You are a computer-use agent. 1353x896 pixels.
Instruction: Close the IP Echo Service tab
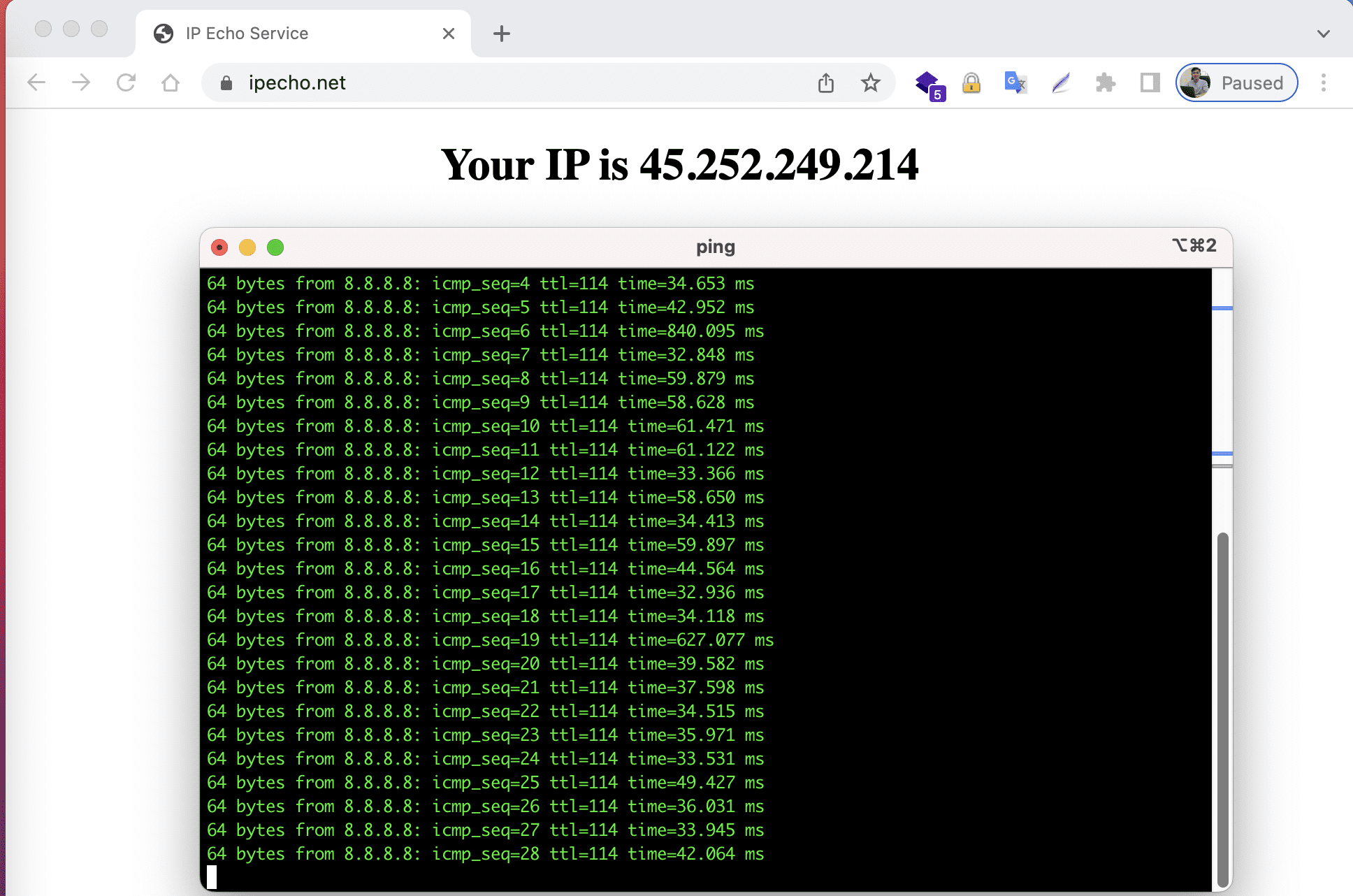[x=449, y=34]
